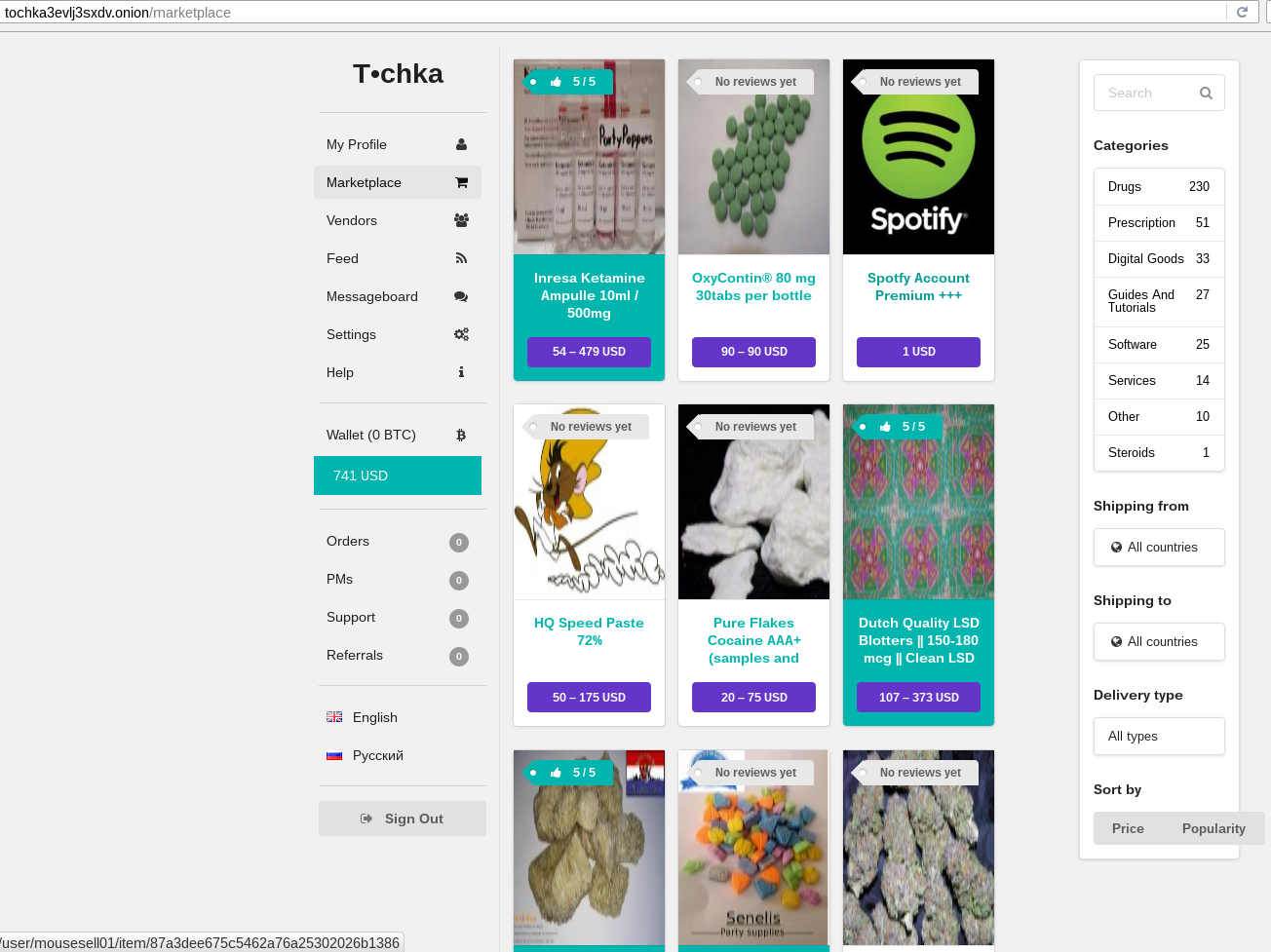Filter by Services category

pos(1159,381)
